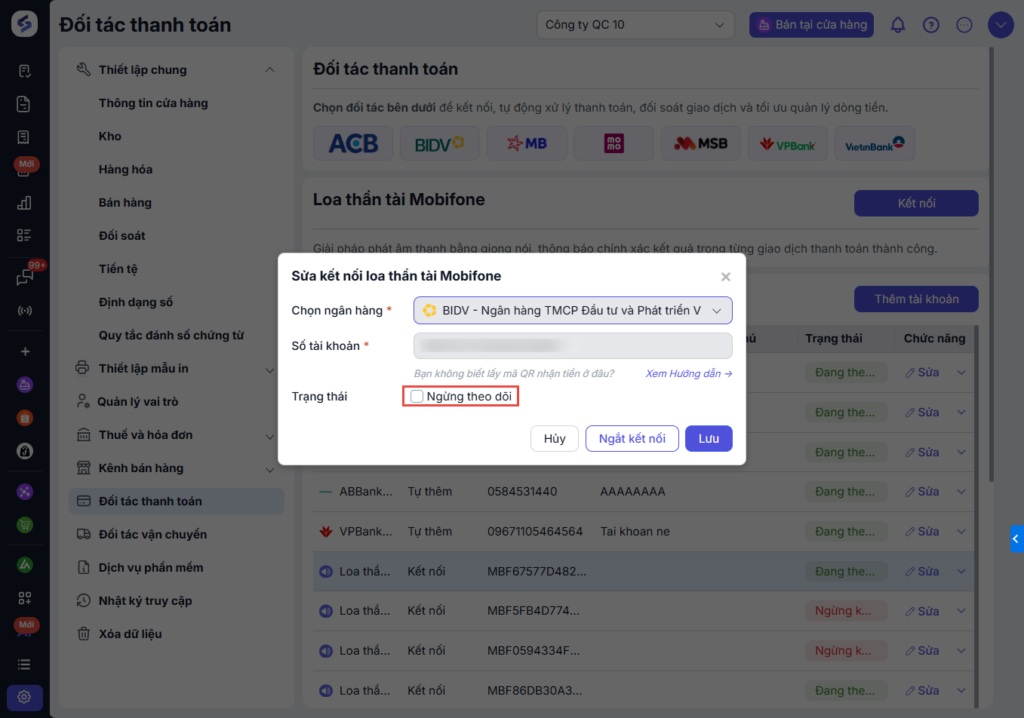This screenshot has height=718, width=1024.
Task: Open the help question mark icon
Action: click(x=931, y=25)
